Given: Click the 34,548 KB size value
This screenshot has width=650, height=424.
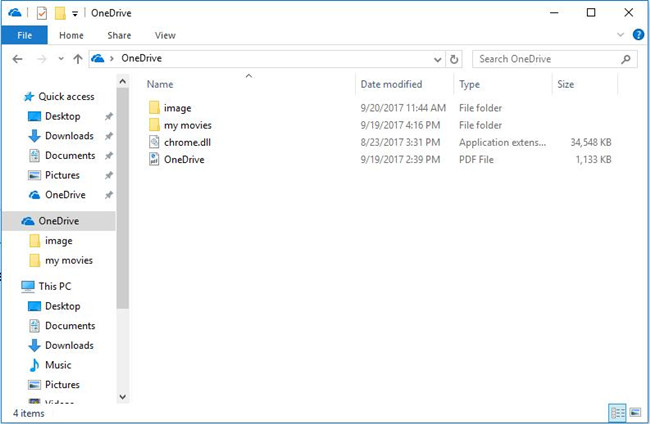Looking at the screenshot, I should 590,143.
